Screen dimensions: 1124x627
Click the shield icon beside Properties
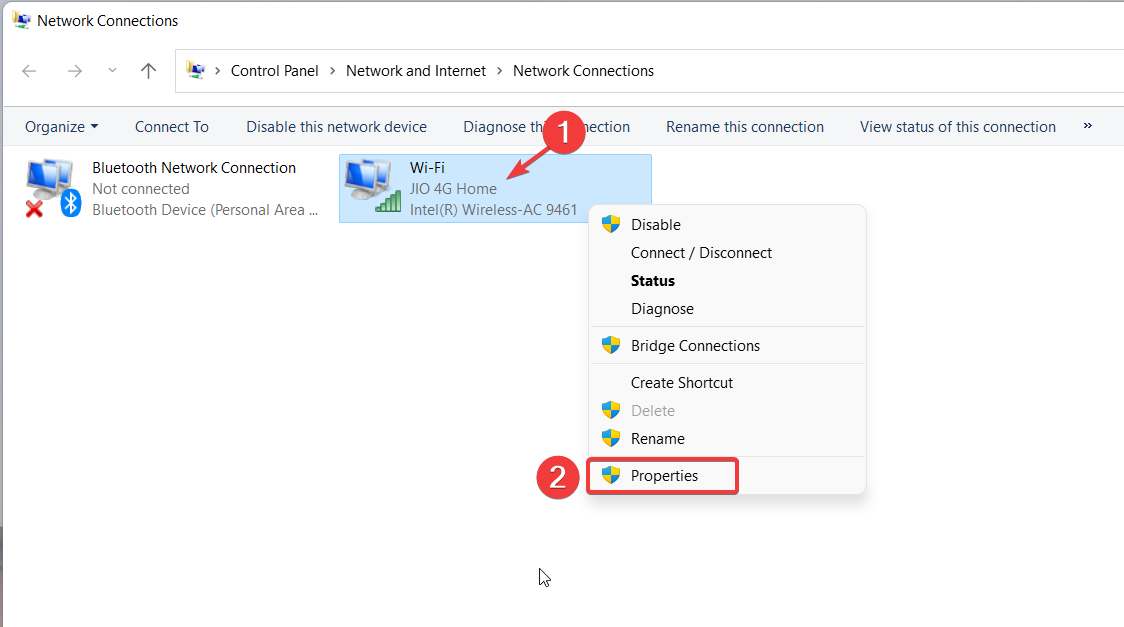(610, 476)
